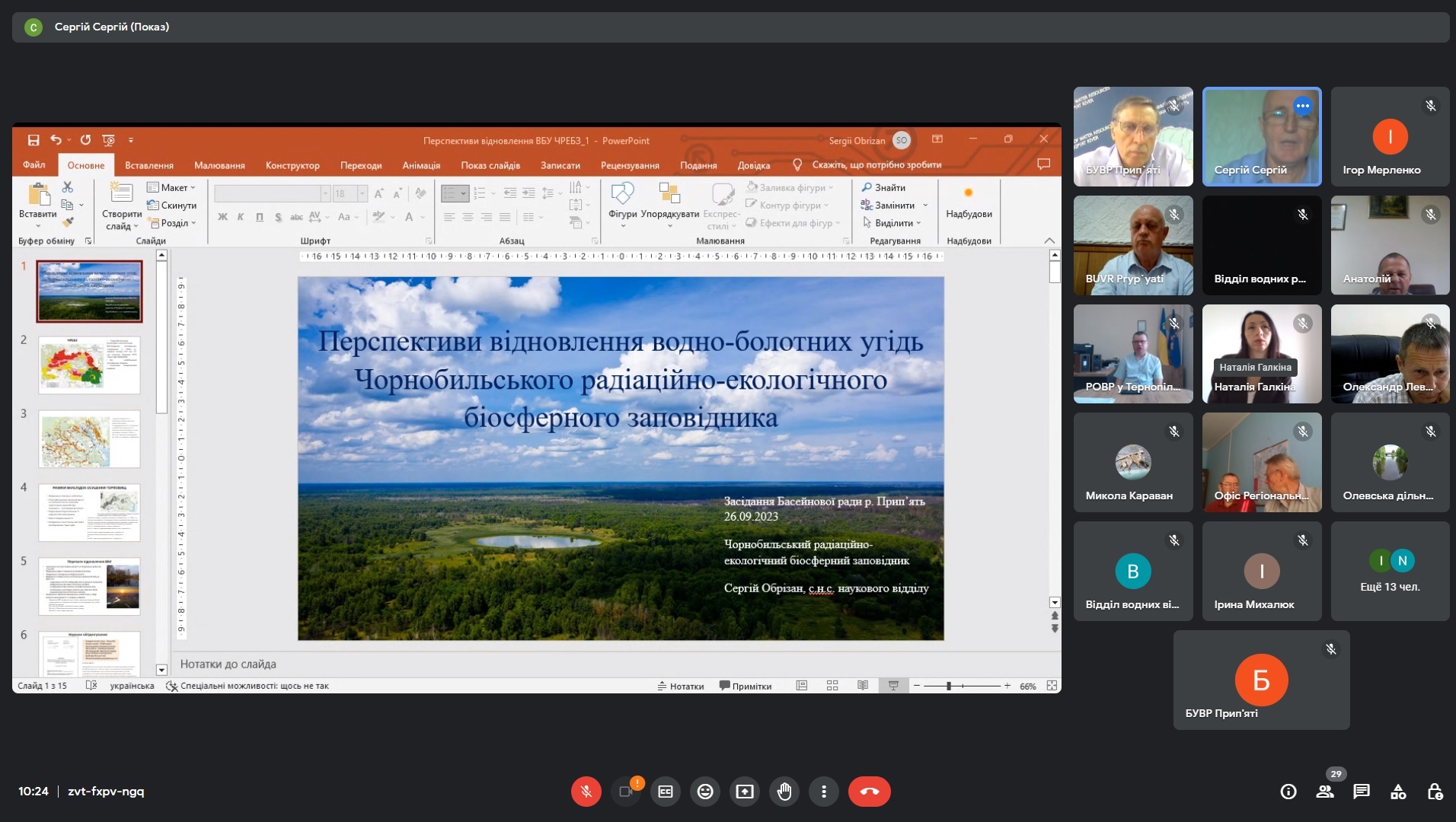1456x822 pixels.
Task: Click Створити слайд button
Action: click(120, 206)
